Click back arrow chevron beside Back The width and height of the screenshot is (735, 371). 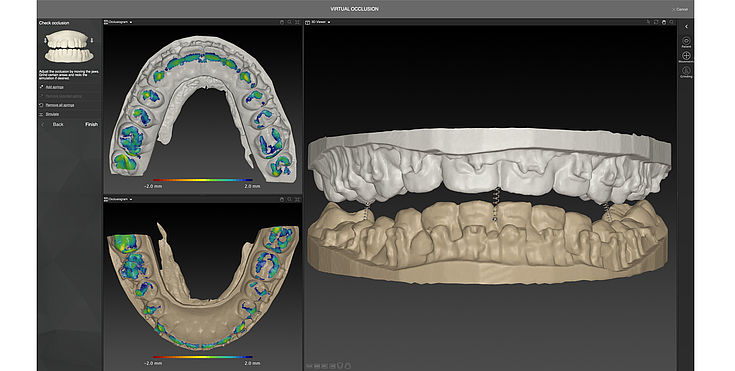pos(43,124)
